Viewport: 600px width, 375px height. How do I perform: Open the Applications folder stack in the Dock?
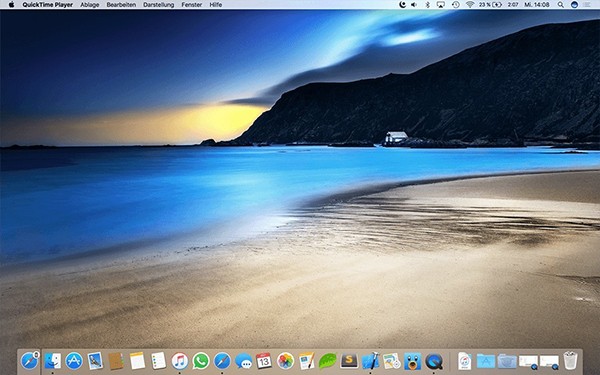[486, 361]
